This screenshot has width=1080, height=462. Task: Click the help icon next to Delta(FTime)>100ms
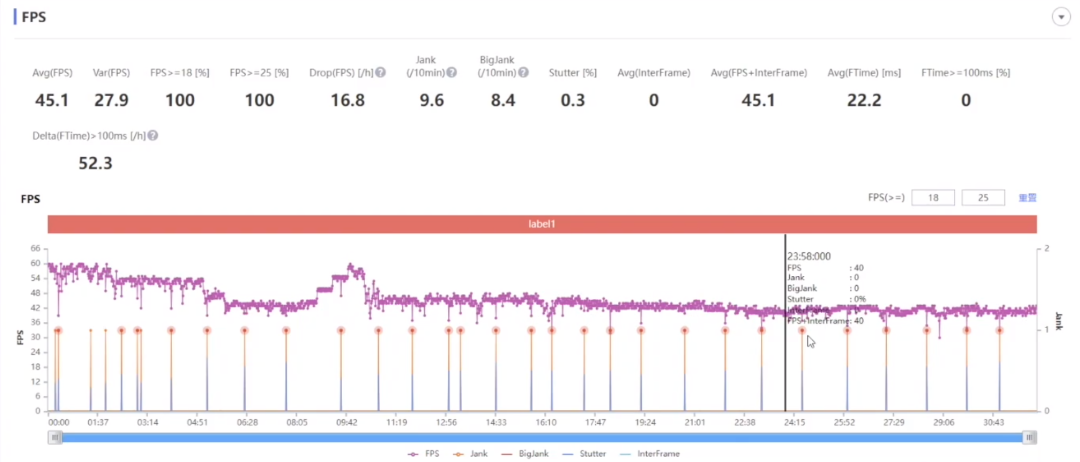point(153,135)
